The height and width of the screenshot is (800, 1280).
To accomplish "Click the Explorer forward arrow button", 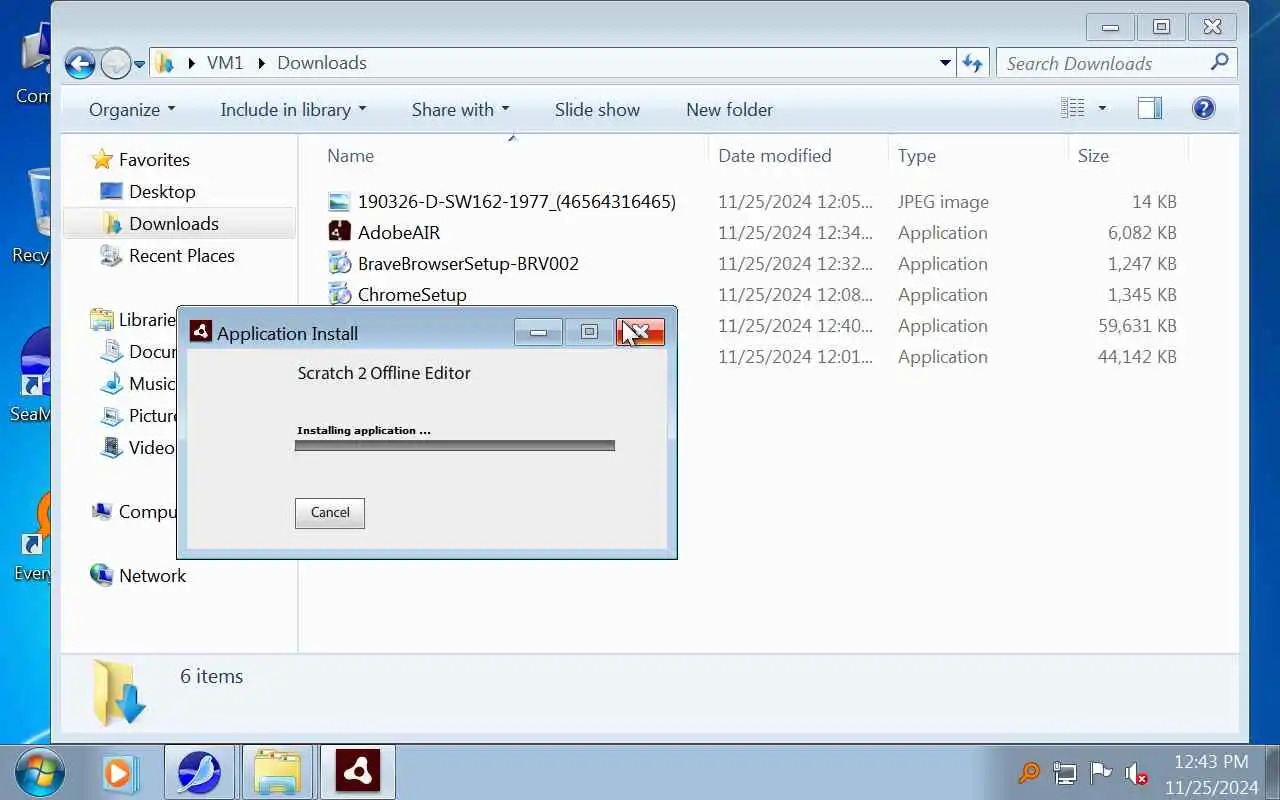I will 116,63.
